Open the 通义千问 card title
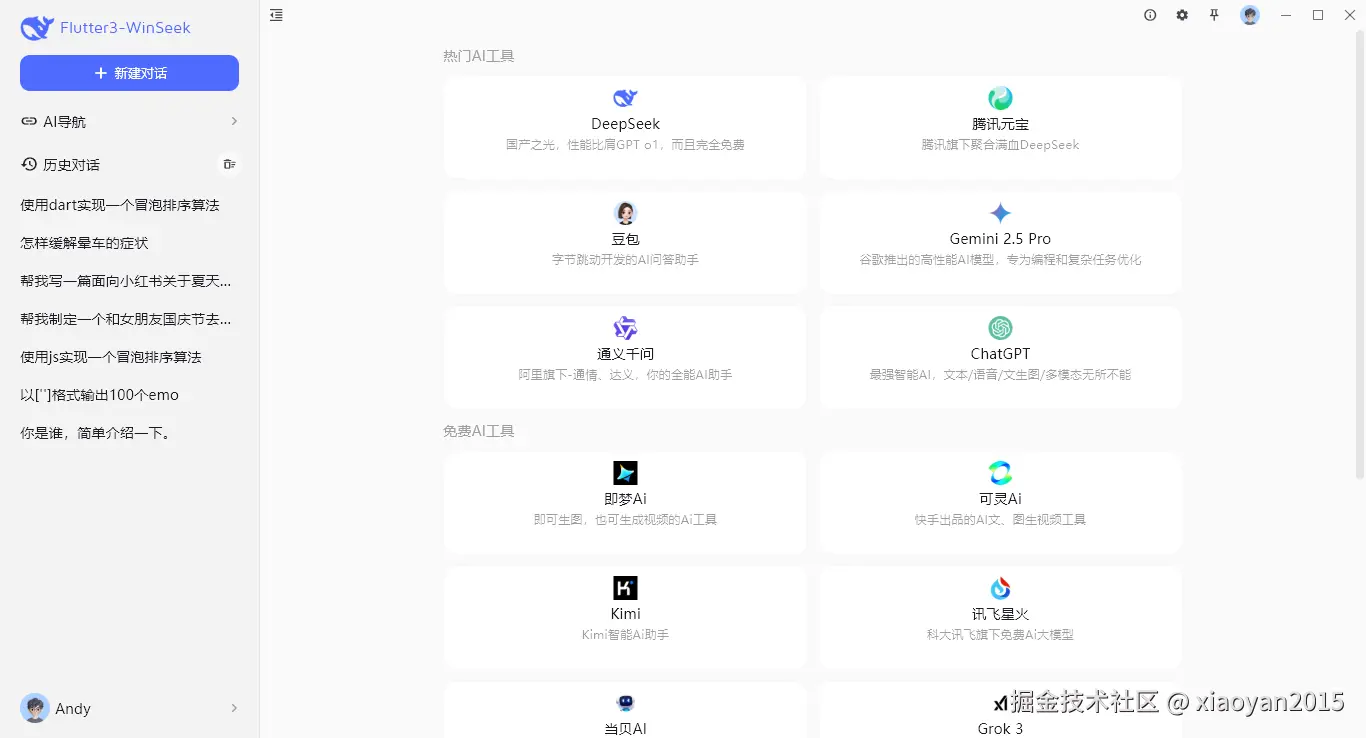1366x738 pixels. click(625, 354)
